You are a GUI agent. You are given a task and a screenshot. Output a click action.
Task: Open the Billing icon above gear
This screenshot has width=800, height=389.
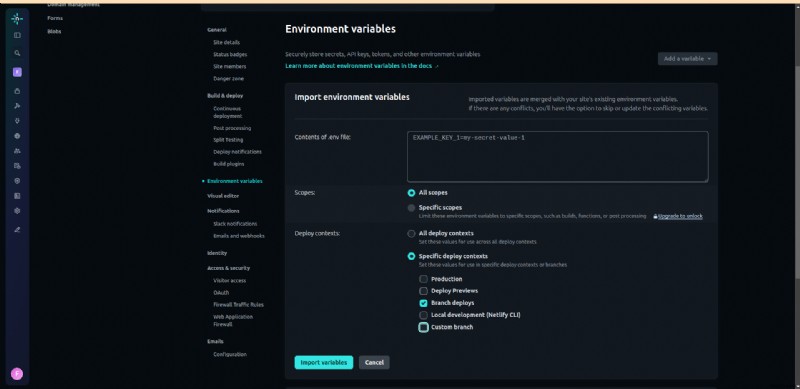click(17, 196)
